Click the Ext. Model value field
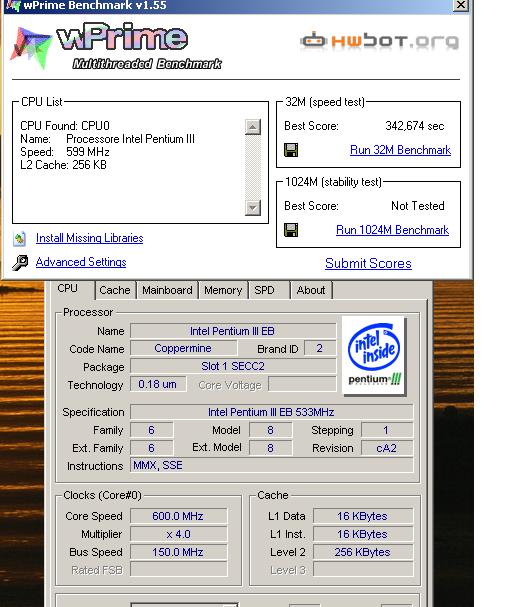Screen dimensions: 512x607 [x=270, y=448]
